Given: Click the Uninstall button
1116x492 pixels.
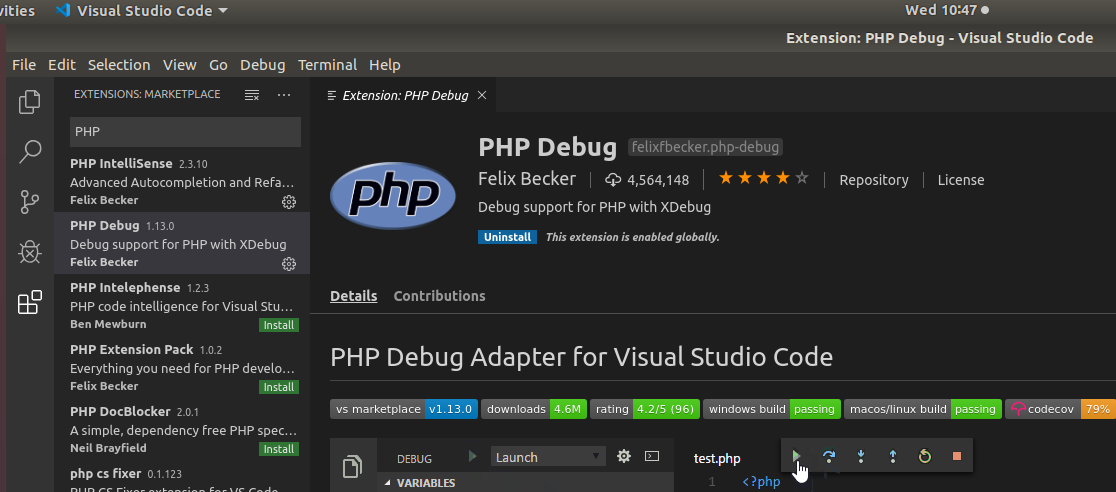Looking at the screenshot, I should click(507, 237).
